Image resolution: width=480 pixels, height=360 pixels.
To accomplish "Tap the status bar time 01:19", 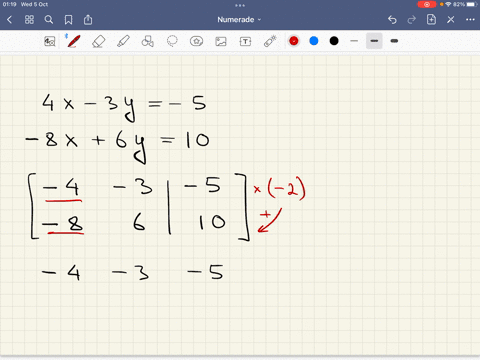I will click(9, 4).
